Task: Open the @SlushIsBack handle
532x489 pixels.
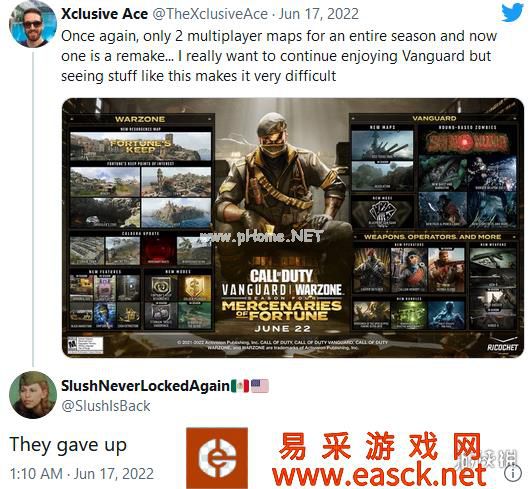Action: [x=106, y=406]
